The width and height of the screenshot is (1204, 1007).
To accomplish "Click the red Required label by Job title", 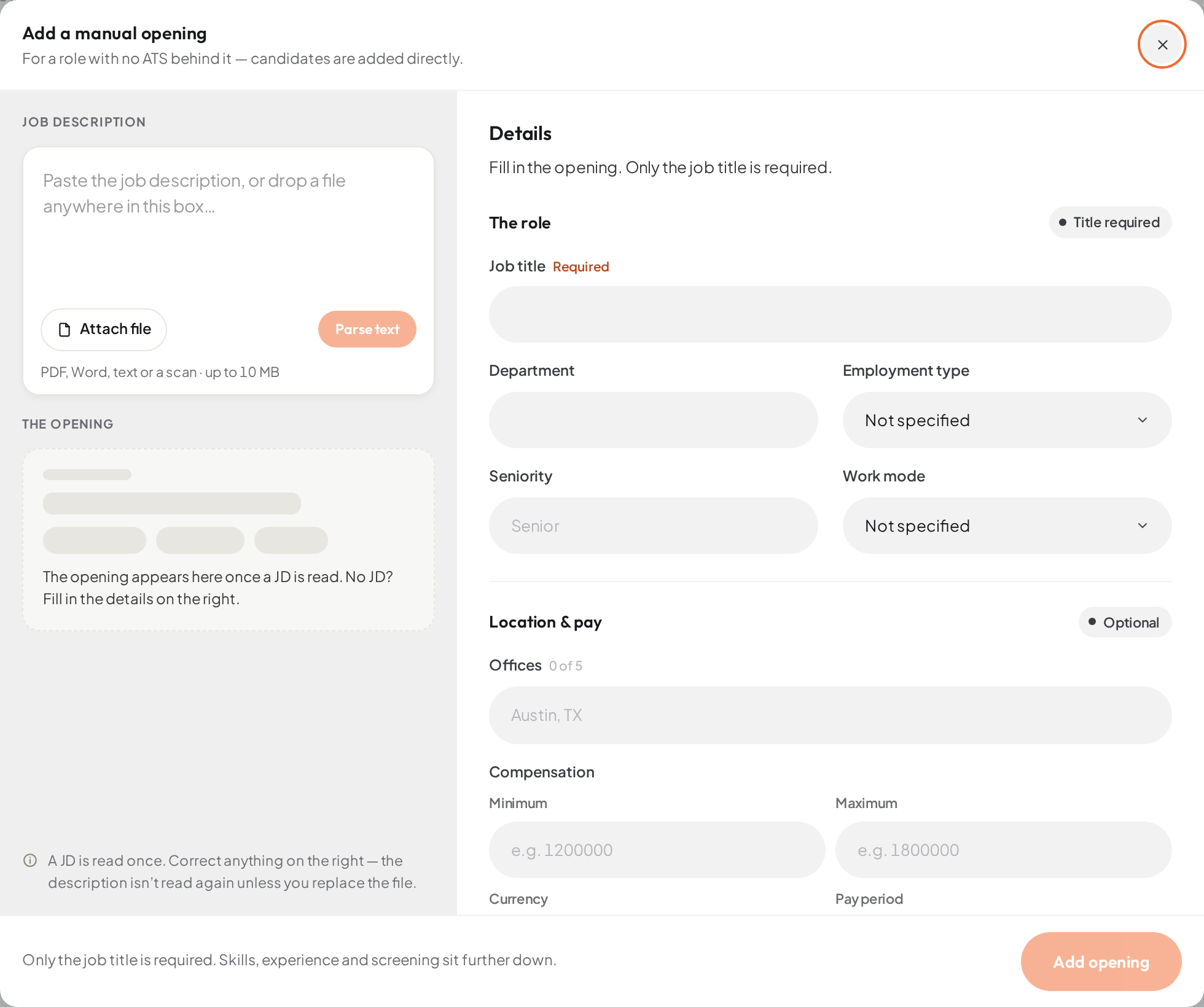I will pos(580,266).
